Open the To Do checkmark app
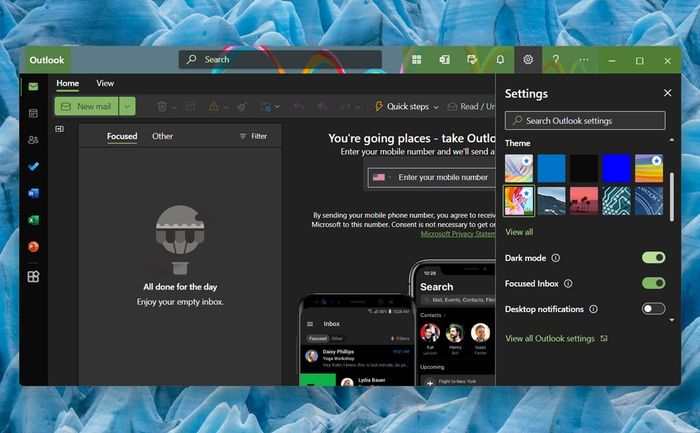 (33, 167)
